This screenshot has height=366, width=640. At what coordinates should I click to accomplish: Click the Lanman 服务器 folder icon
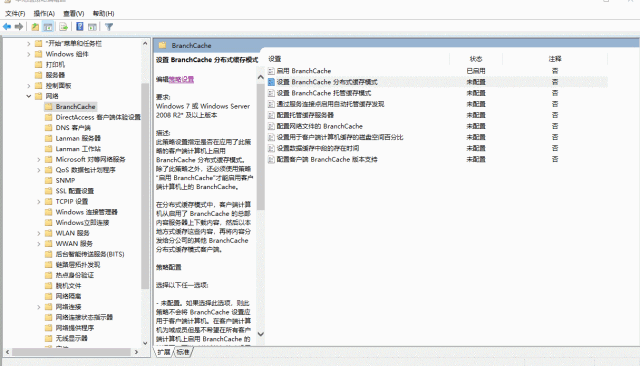click(49, 138)
